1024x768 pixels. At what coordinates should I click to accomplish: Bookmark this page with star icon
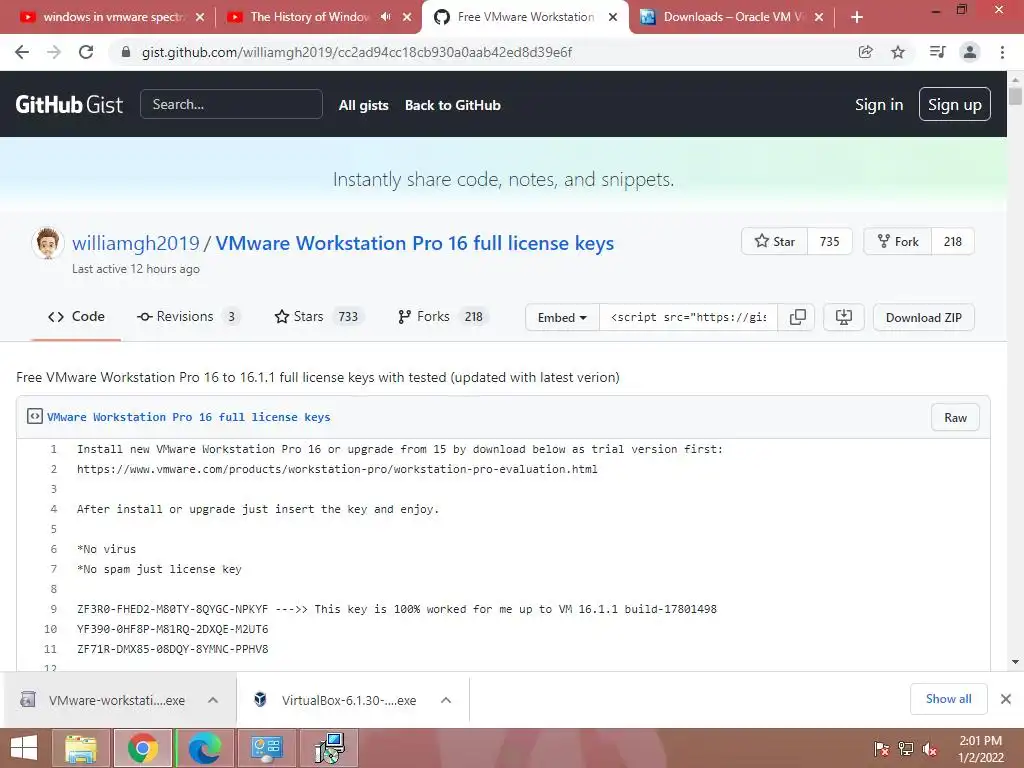click(898, 52)
